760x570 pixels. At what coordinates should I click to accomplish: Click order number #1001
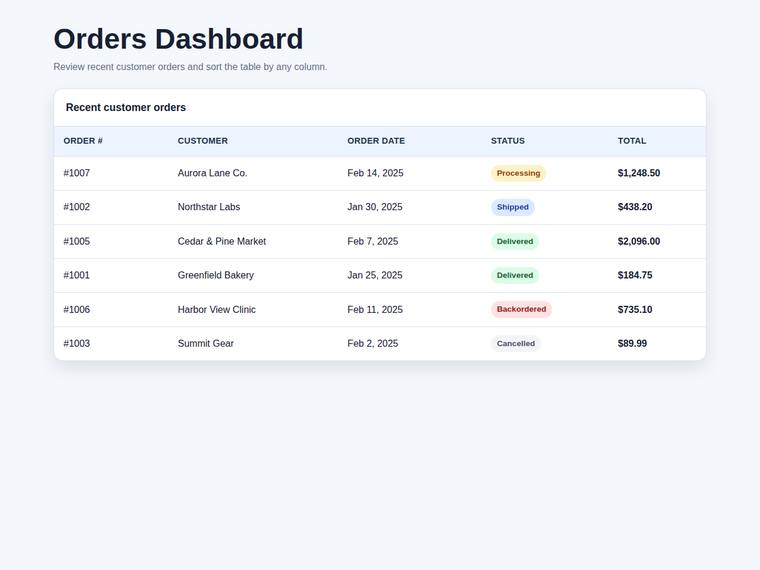(x=77, y=275)
